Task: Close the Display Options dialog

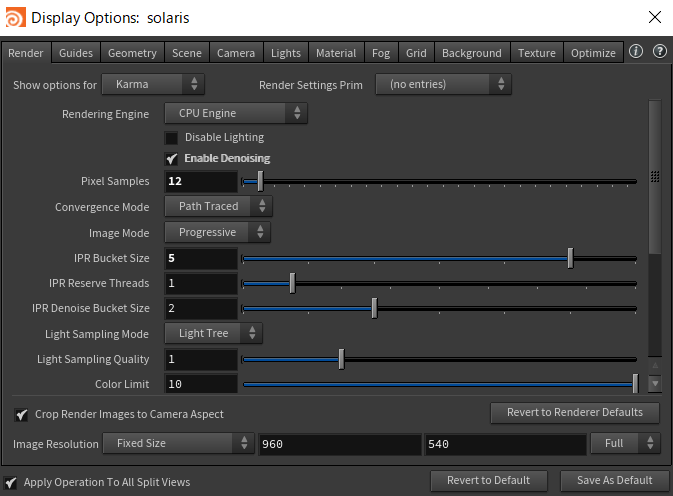Action: point(655,17)
